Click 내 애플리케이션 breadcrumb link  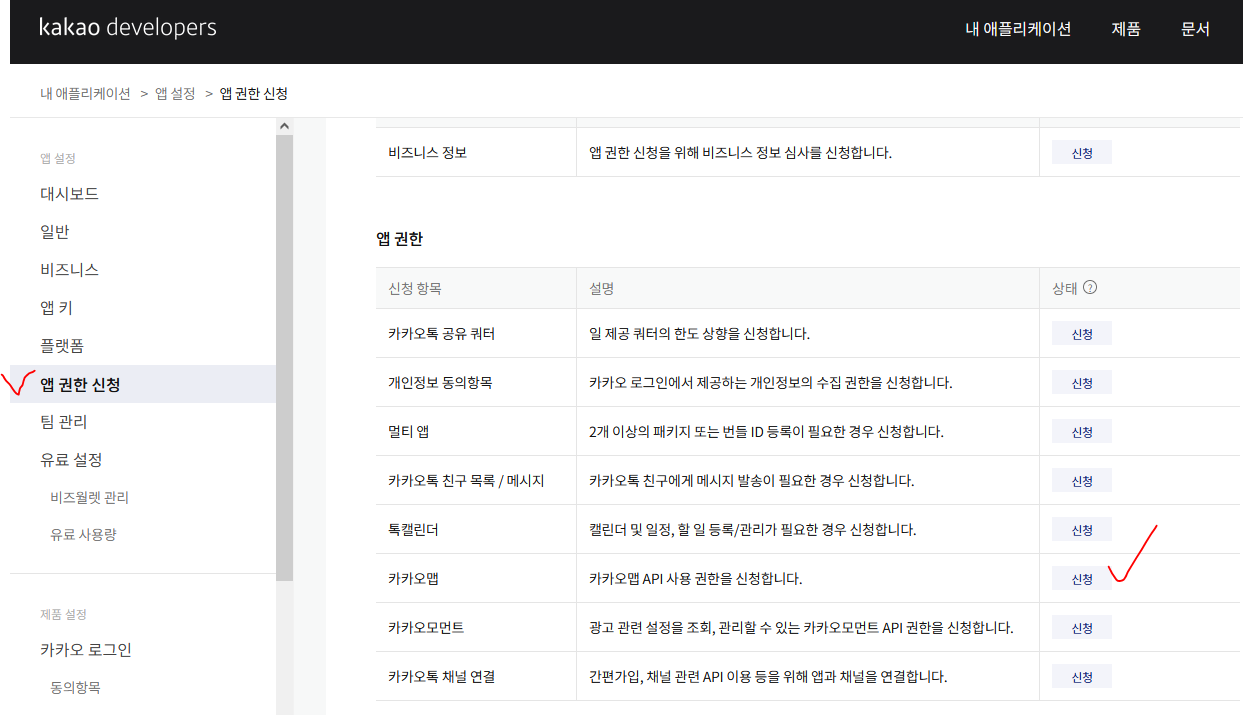[x=85, y=93]
